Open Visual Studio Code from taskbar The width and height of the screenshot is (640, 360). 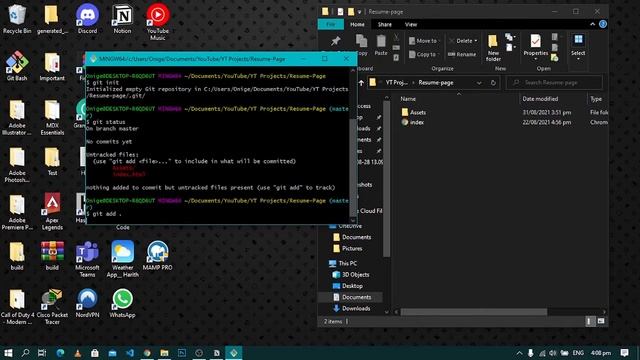pos(130,353)
